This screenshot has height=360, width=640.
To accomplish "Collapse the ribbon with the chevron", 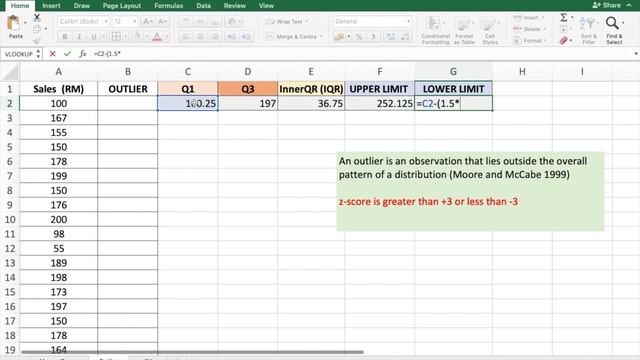I will 629,5.
